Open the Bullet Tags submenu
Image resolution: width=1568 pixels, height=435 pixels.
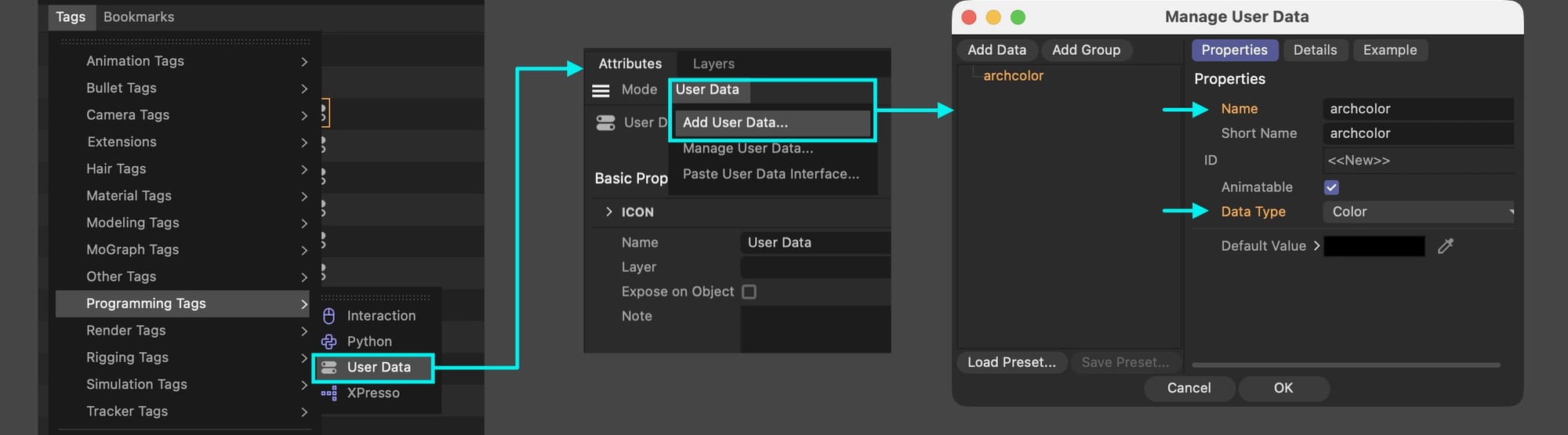point(182,88)
